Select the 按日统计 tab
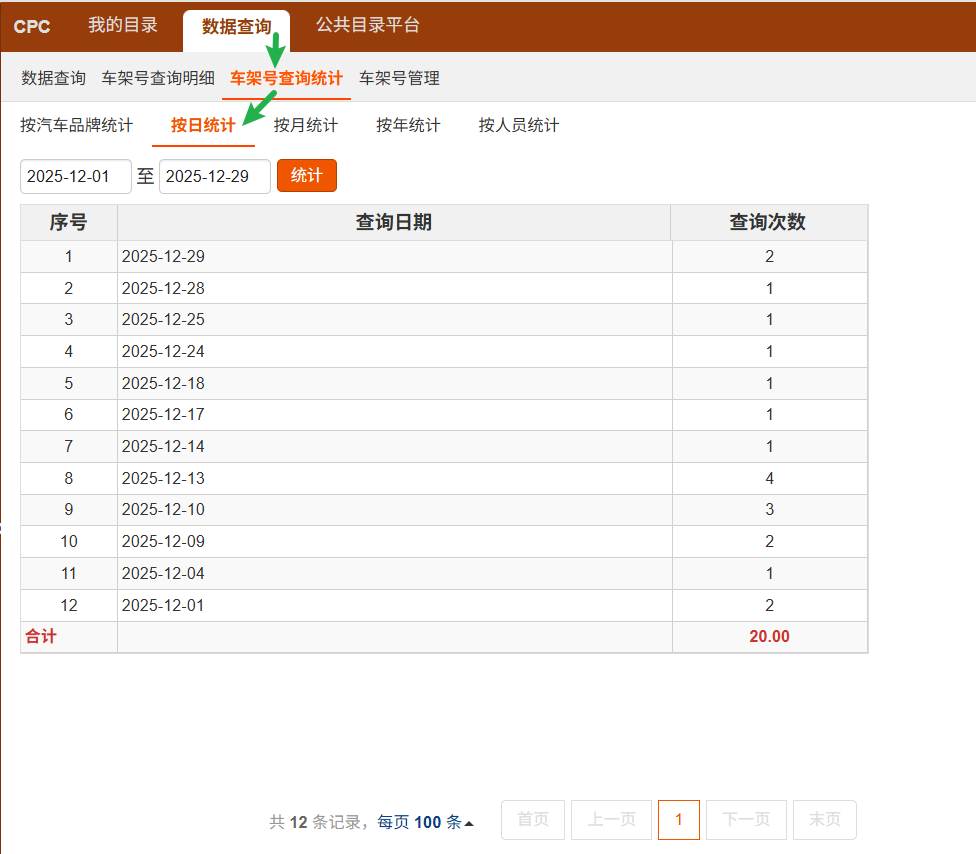 [x=203, y=125]
